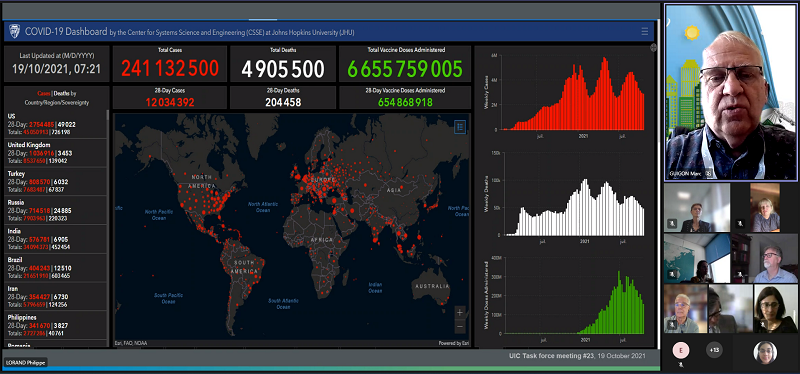This screenshot has height=374, width=800.
Task: Click the Johns Hopkins shield logo
Action: click(x=14, y=32)
